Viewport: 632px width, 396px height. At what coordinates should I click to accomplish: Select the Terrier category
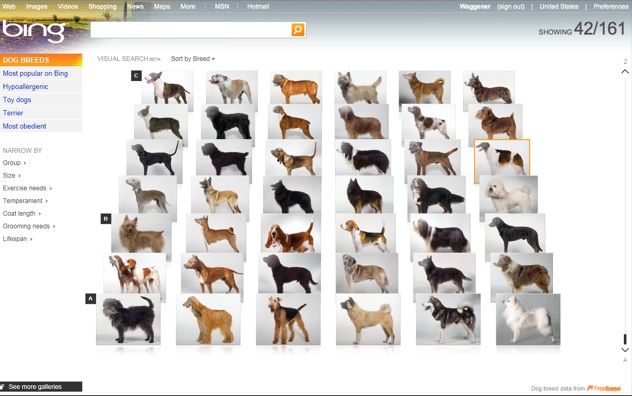pyautogui.click(x=12, y=113)
